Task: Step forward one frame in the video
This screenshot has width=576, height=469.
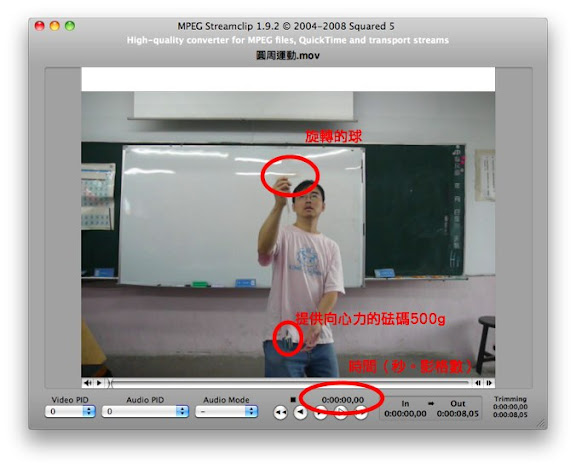Action: point(489,383)
